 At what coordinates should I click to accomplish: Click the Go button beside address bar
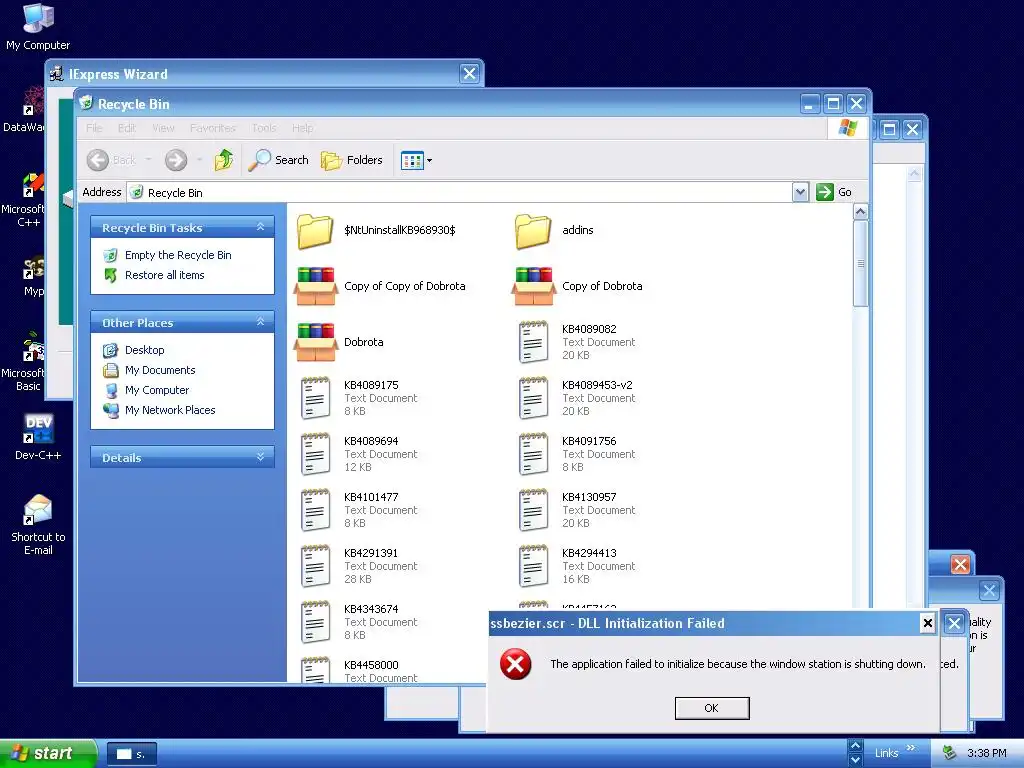(x=835, y=192)
